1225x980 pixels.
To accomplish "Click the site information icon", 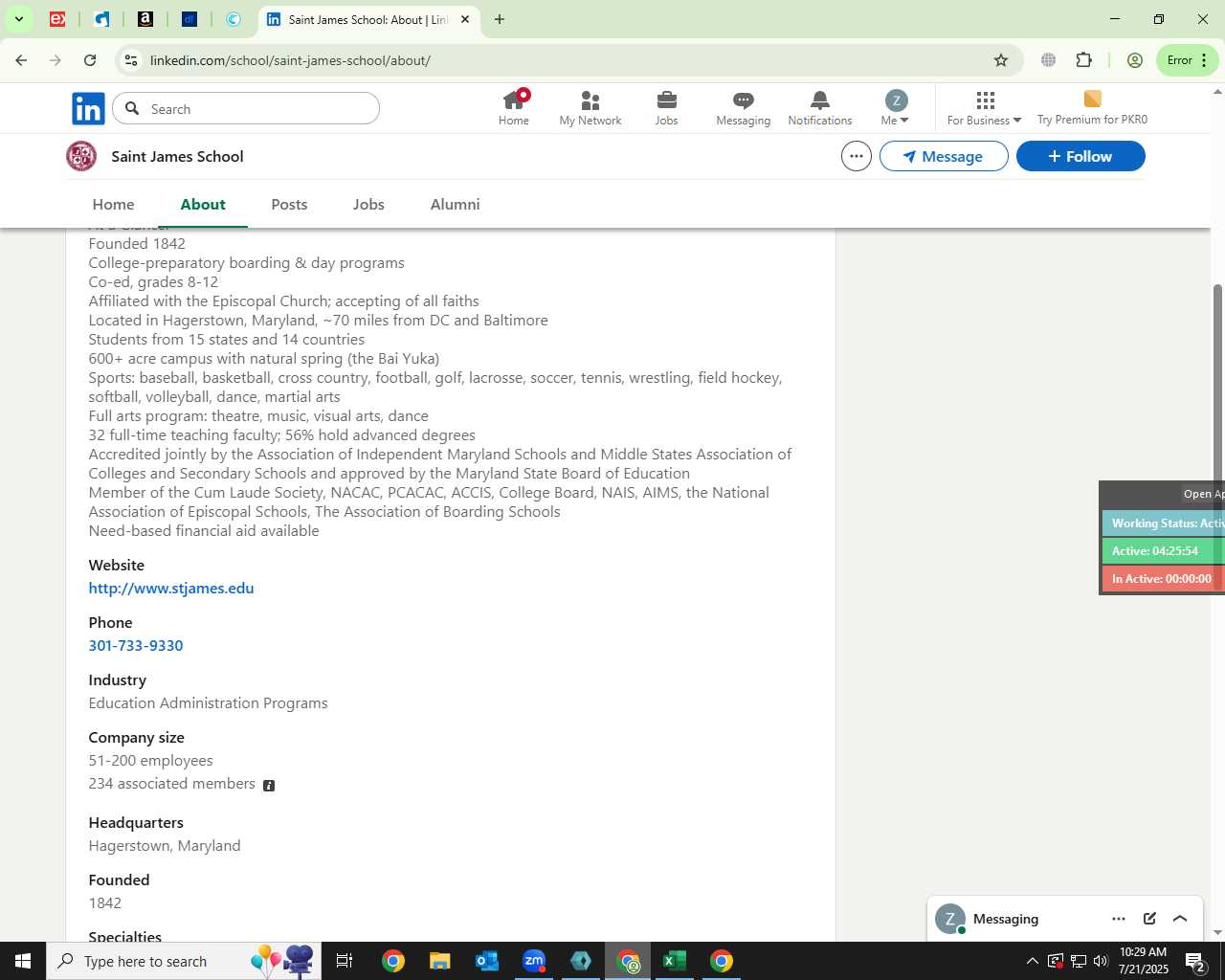I will [x=131, y=60].
